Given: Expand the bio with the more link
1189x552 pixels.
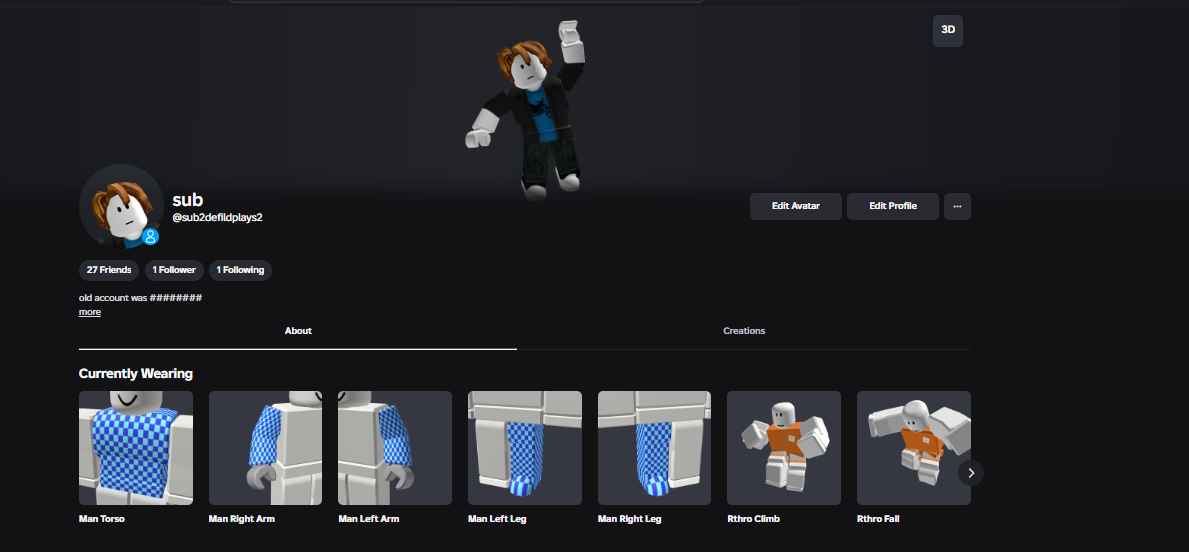Looking at the screenshot, I should (x=89, y=312).
